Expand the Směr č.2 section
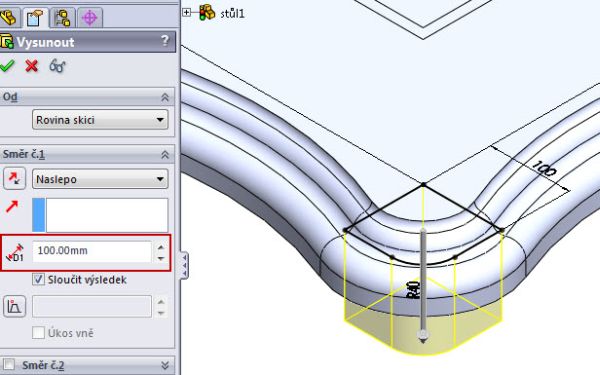The image size is (600, 375). click(165, 365)
